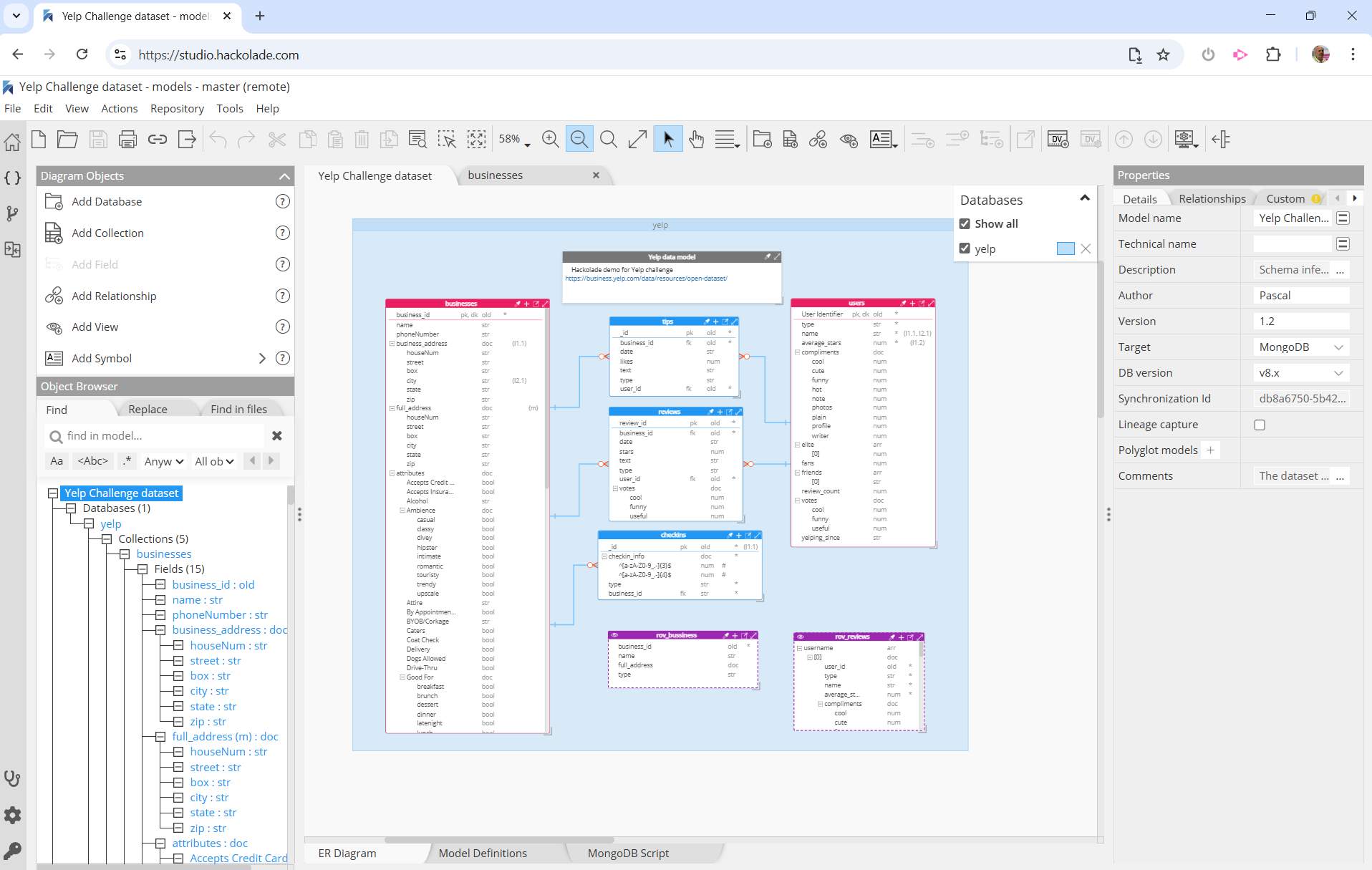1372x870 pixels.
Task: Change the yelp database color swatch
Action: (1065, 248)
